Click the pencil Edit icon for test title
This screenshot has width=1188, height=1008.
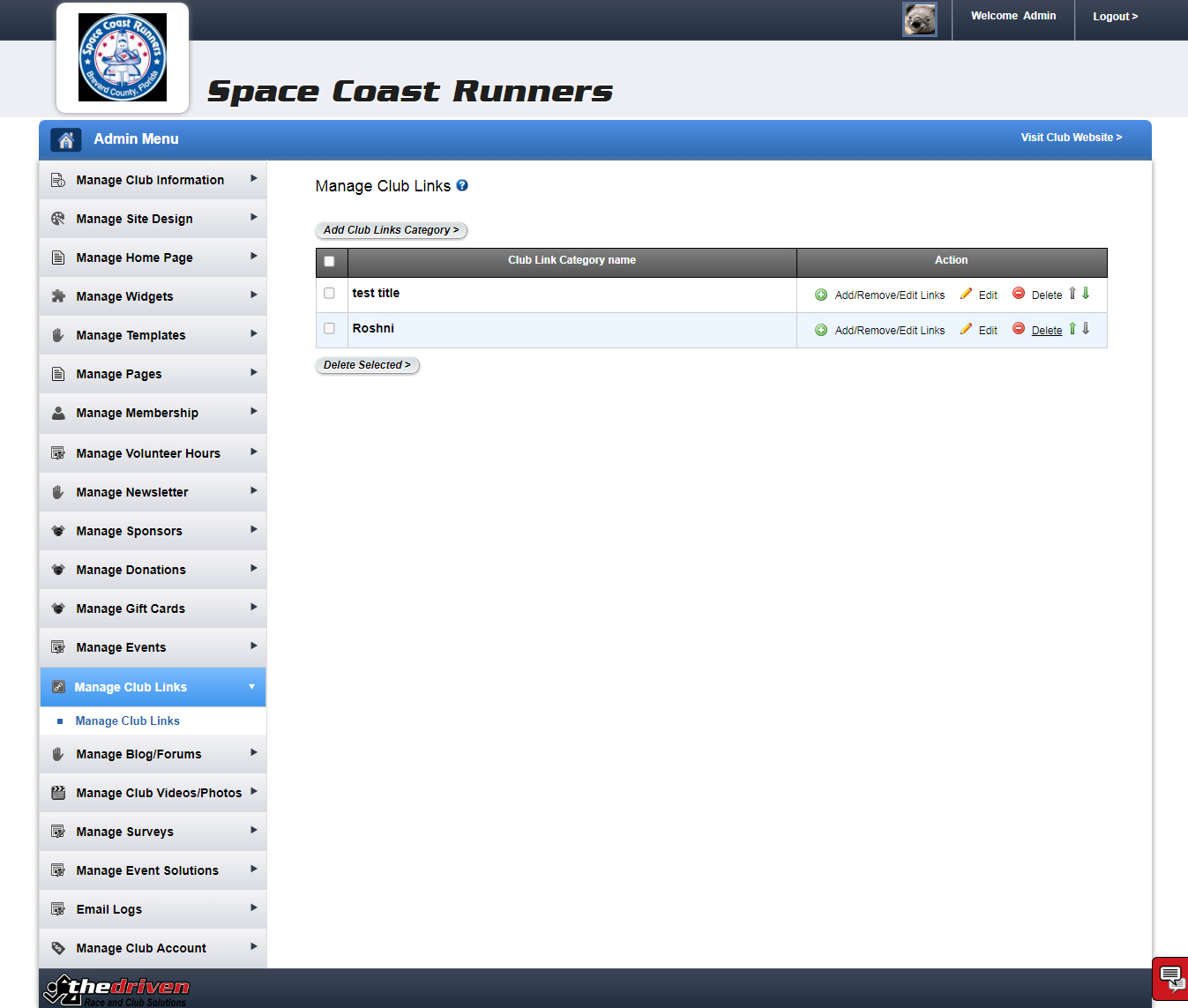[966, 294]
